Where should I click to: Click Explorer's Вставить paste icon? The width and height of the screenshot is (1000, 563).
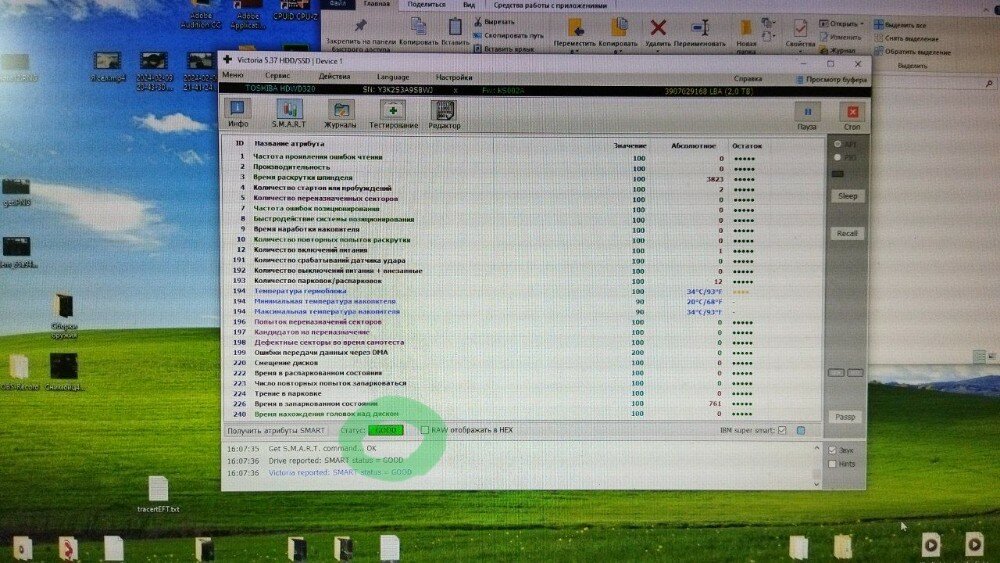click(x=455, y=26)
